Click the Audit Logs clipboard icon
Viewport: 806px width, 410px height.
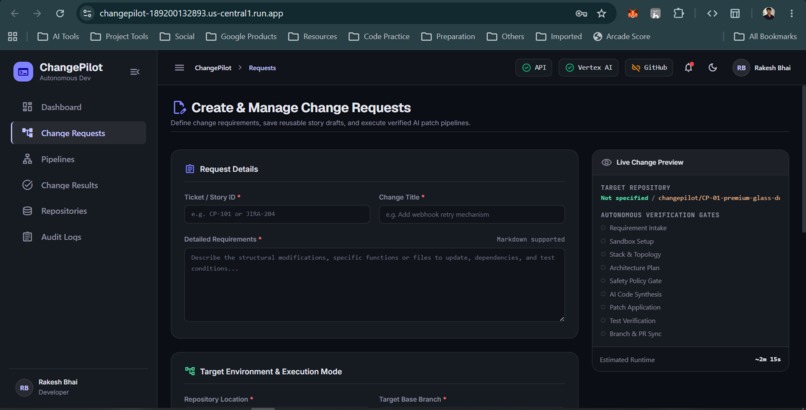[x=27, y=237]
